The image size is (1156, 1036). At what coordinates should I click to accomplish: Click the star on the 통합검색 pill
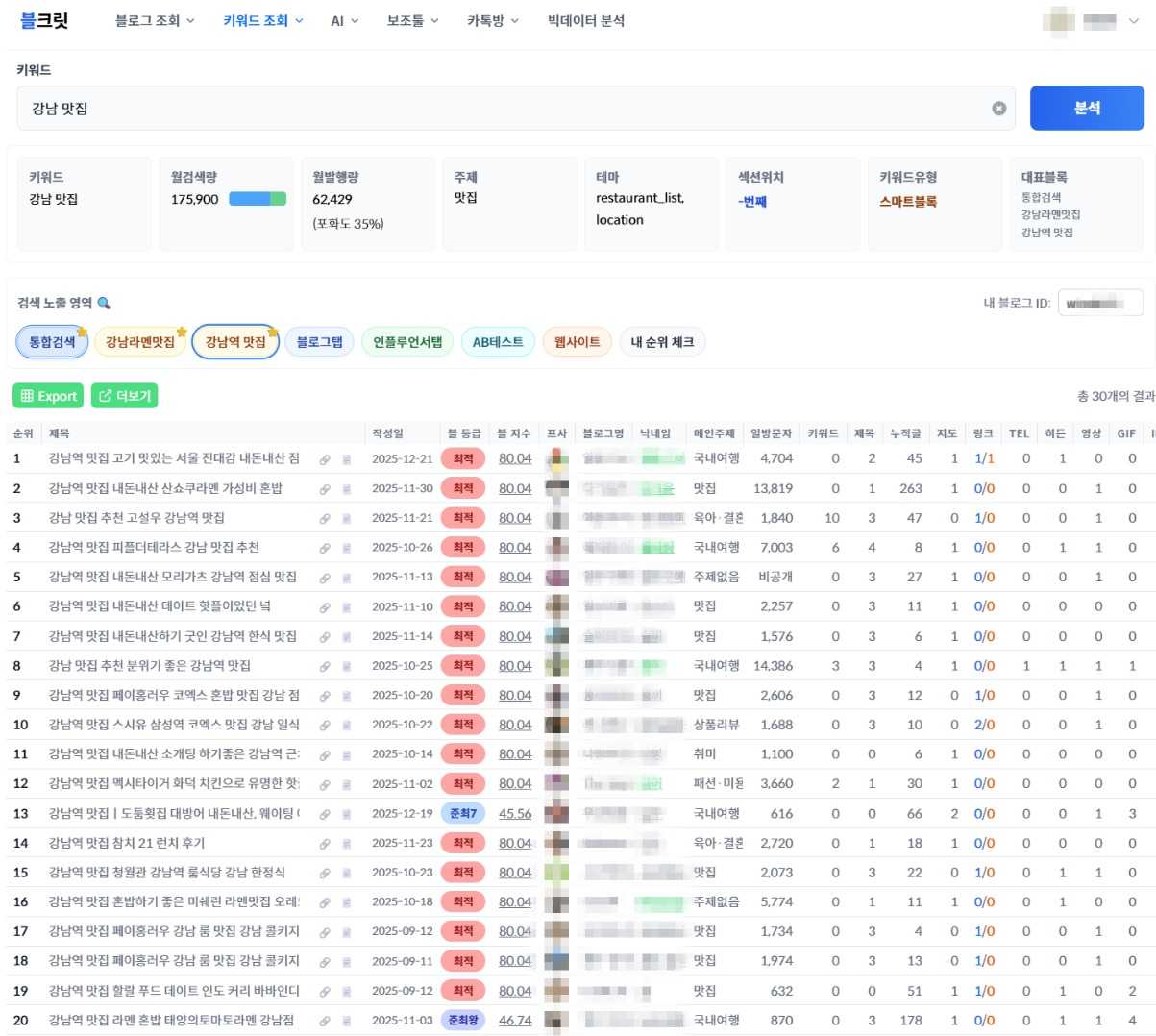point(83,333)
